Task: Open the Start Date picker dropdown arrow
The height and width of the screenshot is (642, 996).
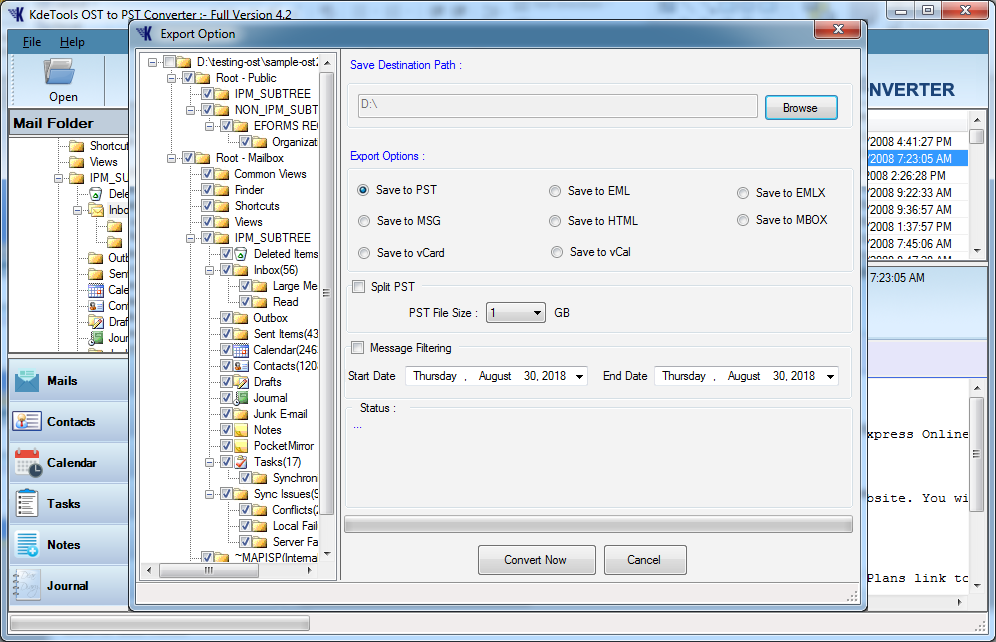Action: click(579, 377)
